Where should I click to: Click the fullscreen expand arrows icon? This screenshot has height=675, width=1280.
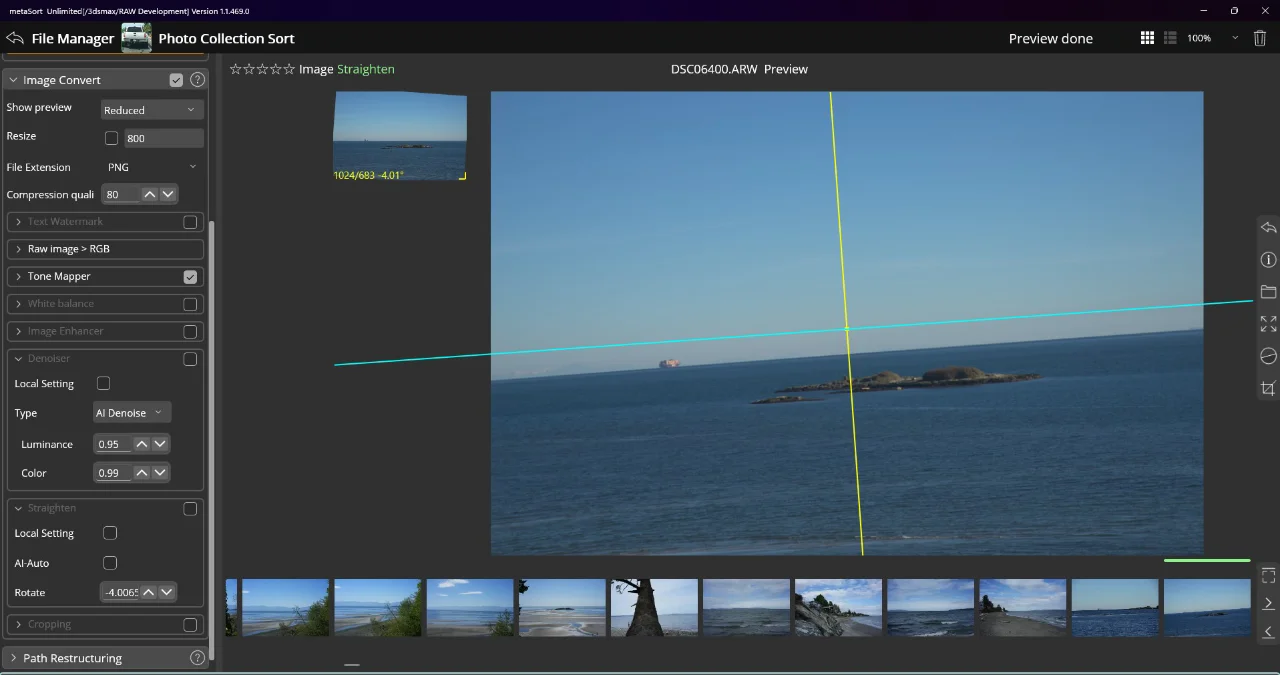pos(1268,324)
